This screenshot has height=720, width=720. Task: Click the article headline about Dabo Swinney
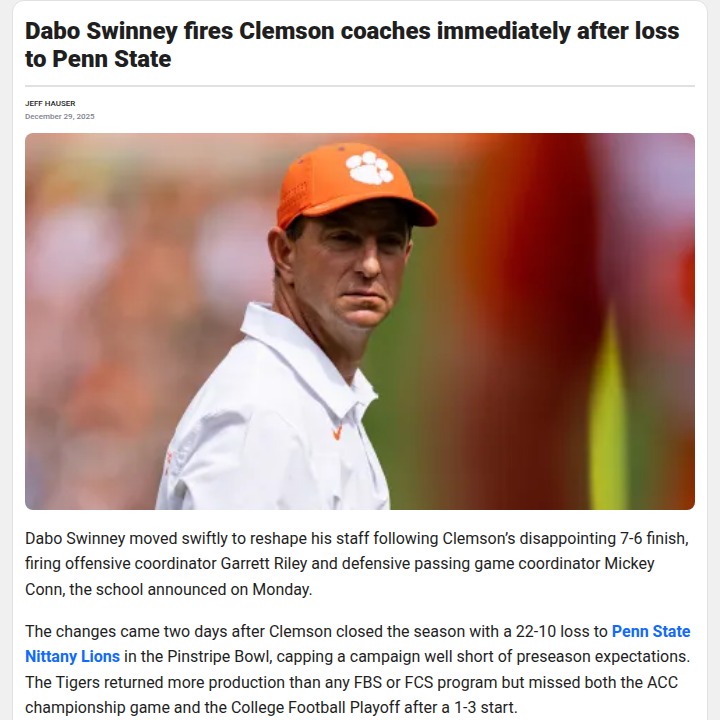pos(352,45)
